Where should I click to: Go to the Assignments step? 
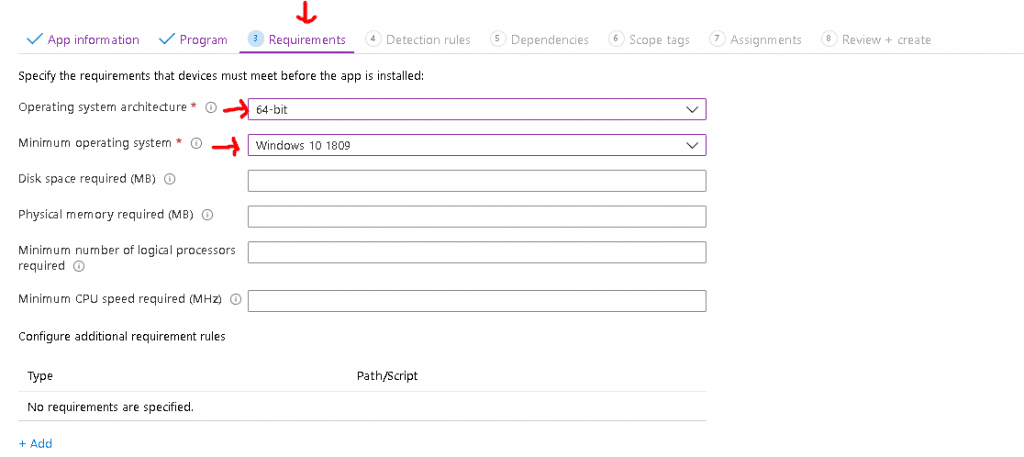[756, 40]
